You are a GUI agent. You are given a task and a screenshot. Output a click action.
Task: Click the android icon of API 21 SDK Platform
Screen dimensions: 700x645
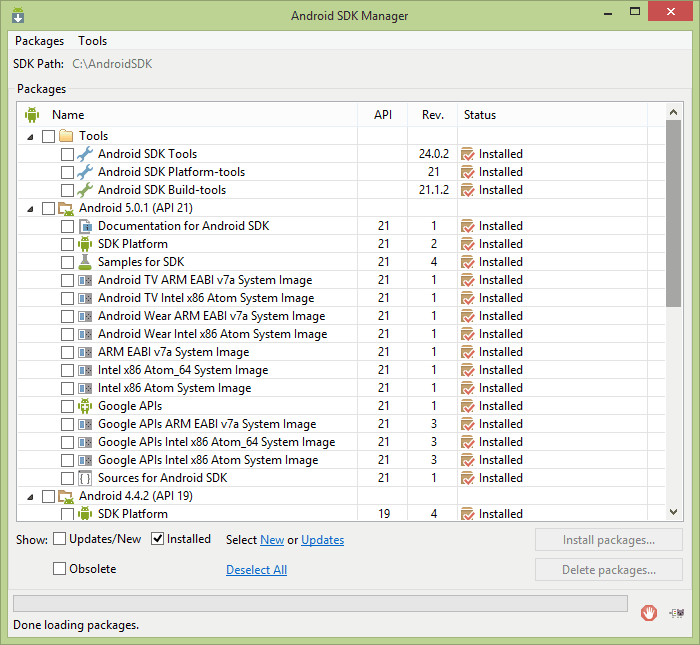pyautogui.click(x=85, y=244)
